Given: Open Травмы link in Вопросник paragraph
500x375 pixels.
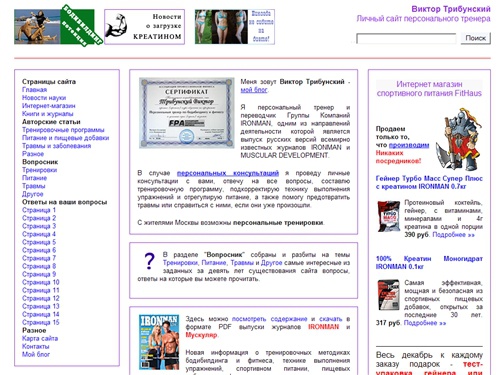Looking at the screenshot, I should (242, 263).
